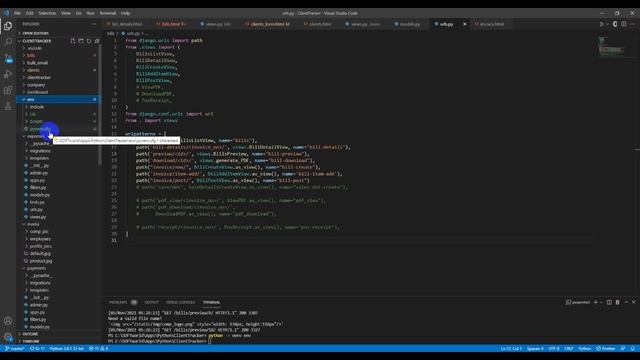Screen dimensions: 640x360
Task: Click the bills breadcrumb above editor
Action: (110, 33)
